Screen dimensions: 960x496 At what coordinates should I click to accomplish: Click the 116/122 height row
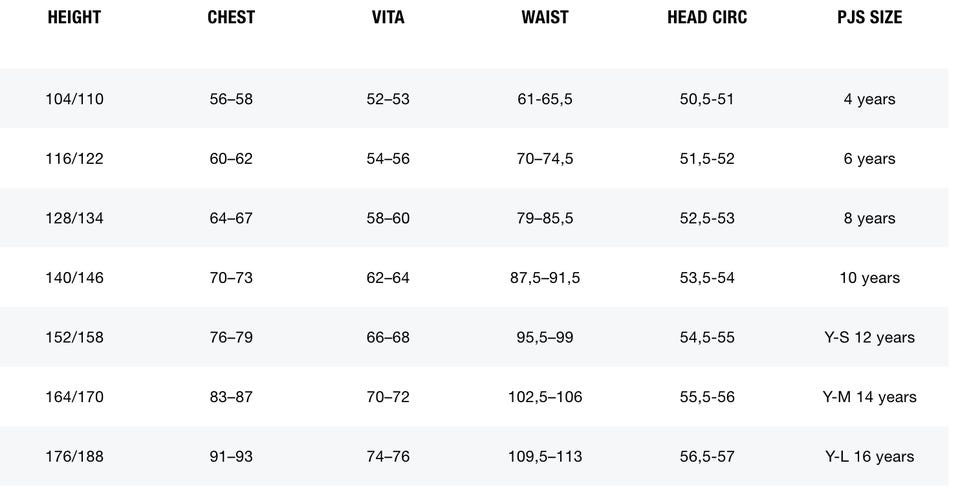point(74,159)
